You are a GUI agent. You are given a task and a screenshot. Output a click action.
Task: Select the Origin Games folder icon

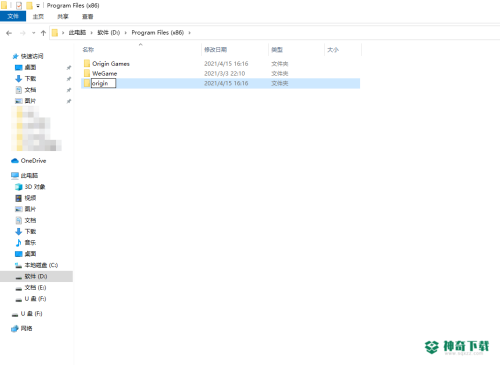[87, 63]
